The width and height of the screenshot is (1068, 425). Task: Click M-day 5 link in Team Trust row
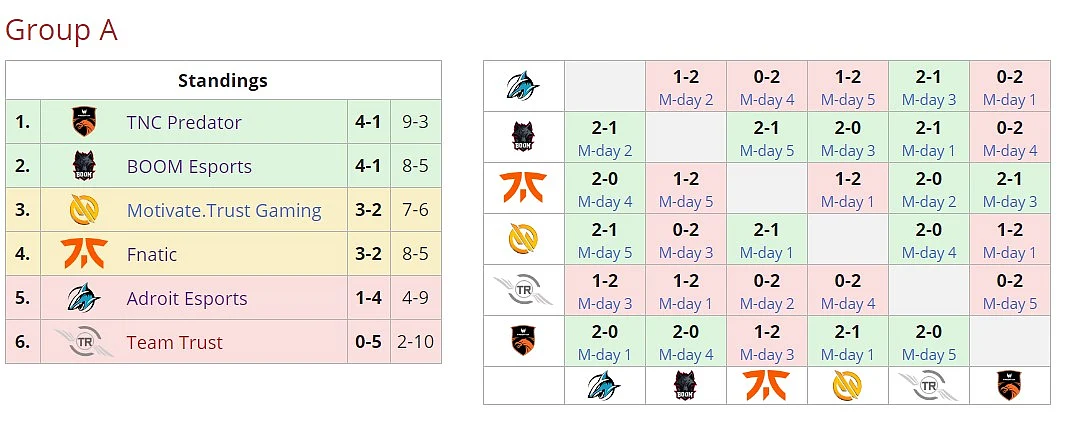(x=1010, y=303)
